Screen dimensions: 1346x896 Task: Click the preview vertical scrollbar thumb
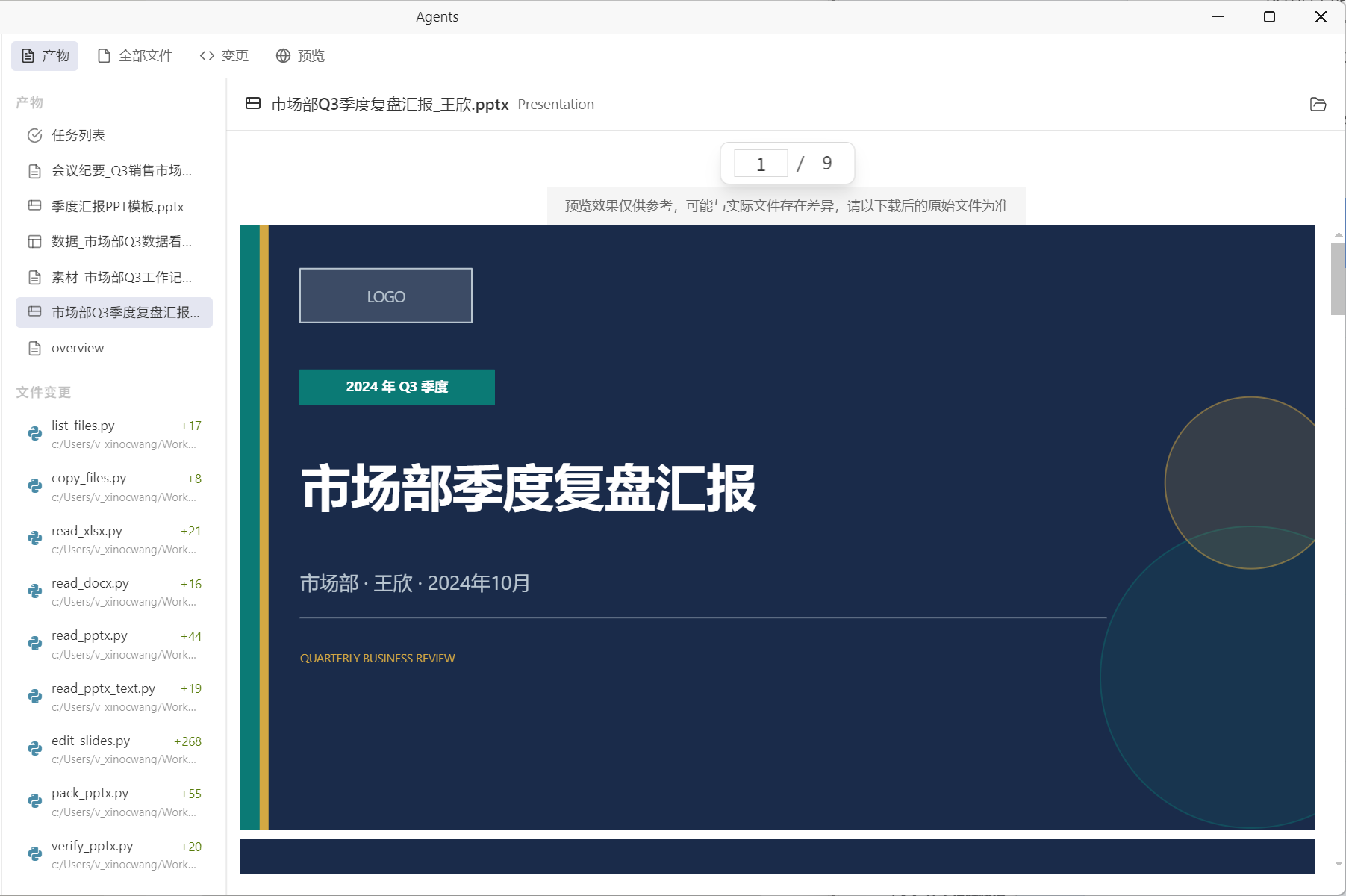[1338, 279]
